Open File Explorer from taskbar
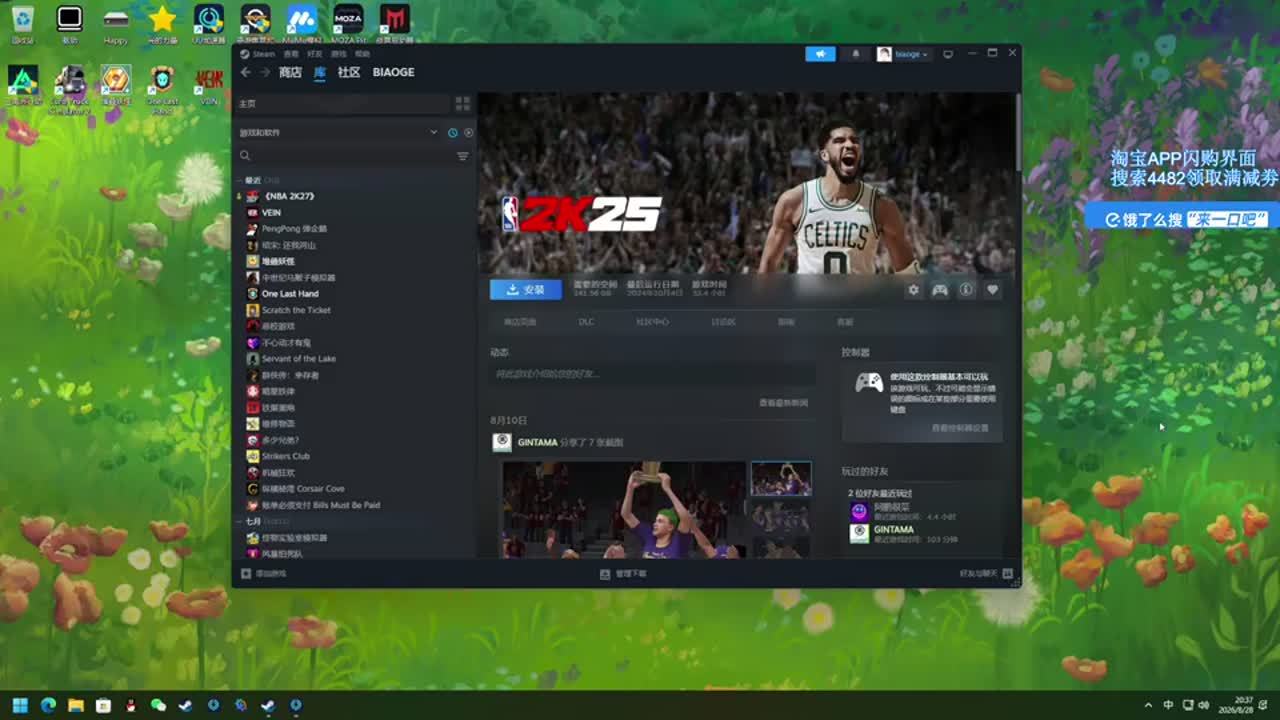Screen dimensions: 1280x720 coord(75,705)
